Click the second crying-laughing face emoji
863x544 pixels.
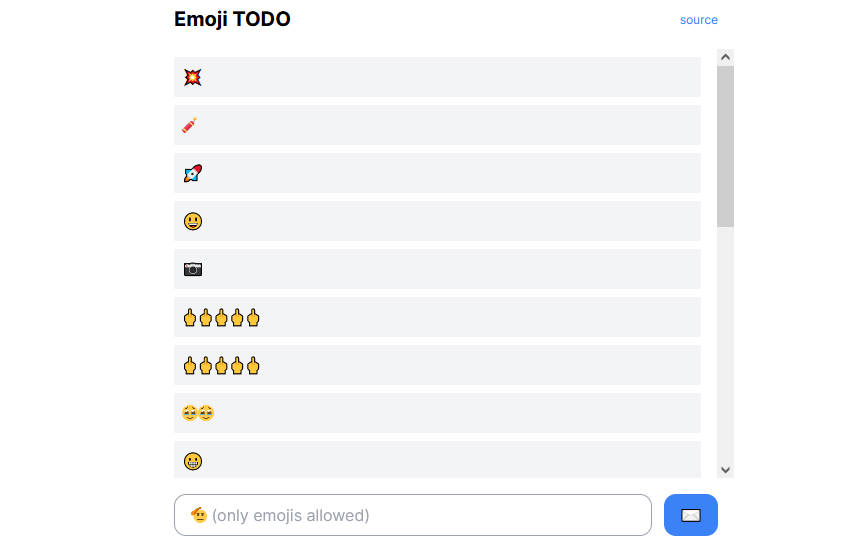206,413
